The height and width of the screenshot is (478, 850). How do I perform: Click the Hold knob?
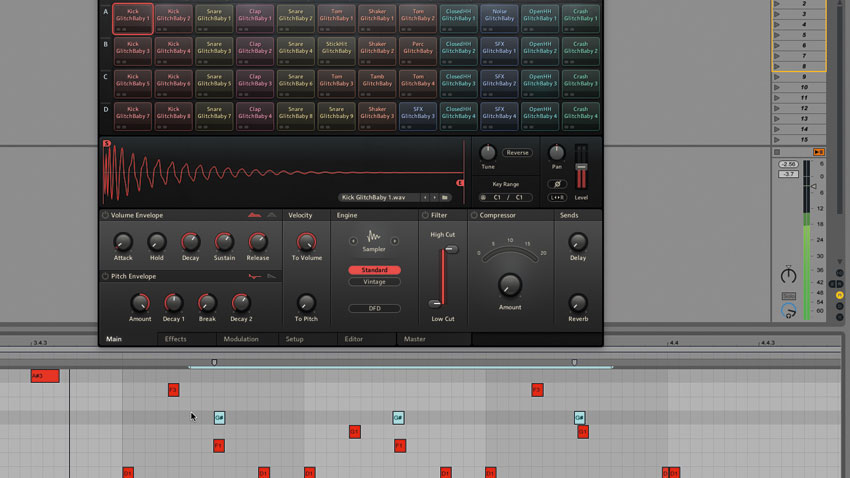tap(157, 242)
